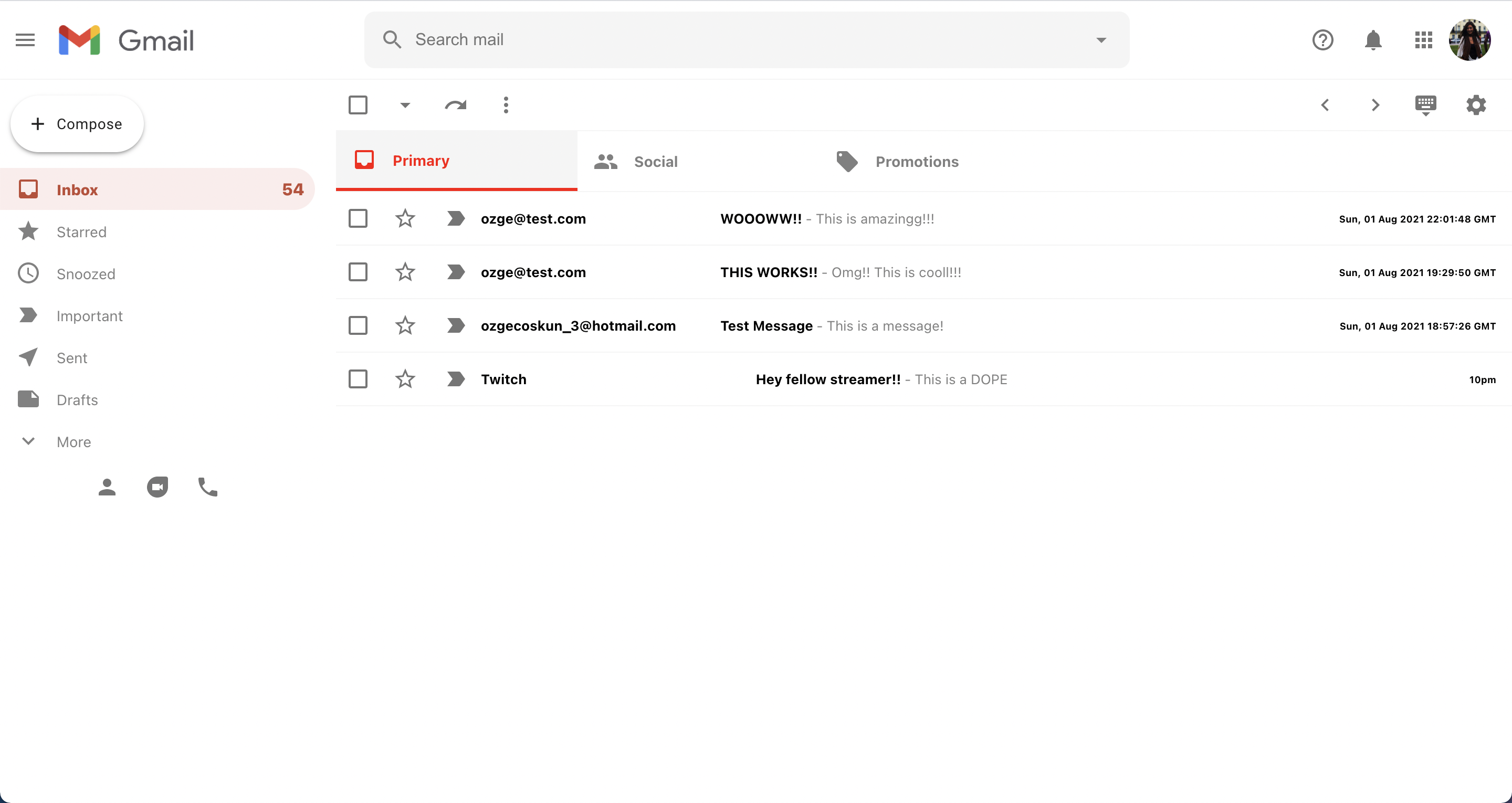Toggle checkbox for WOOOWW email
Viewport: 1512px width, 803px height.
358,218
